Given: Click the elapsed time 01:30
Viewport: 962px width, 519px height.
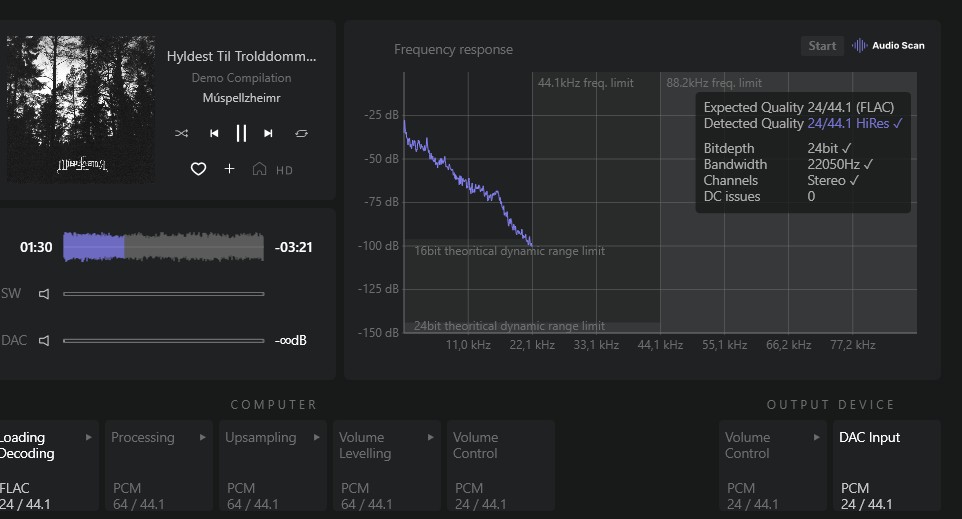Looking at the screenshot, I should [36, 247].
